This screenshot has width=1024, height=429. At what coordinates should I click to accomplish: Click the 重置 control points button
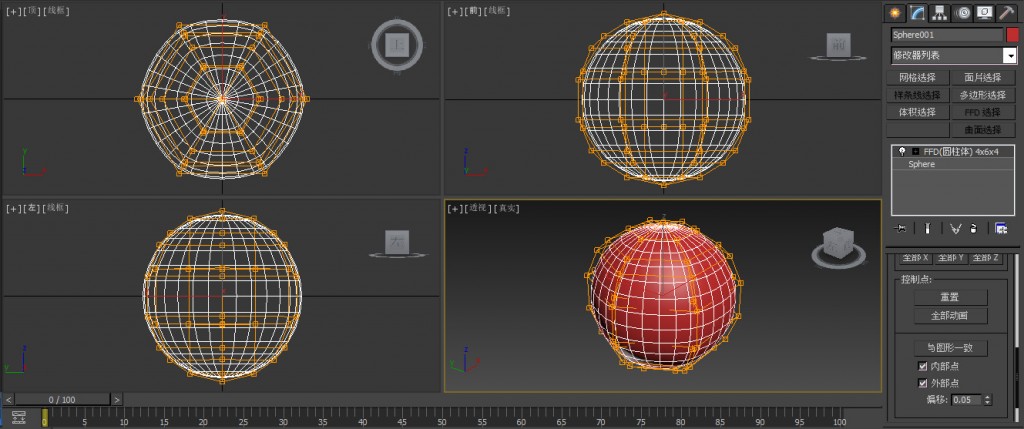950,297
